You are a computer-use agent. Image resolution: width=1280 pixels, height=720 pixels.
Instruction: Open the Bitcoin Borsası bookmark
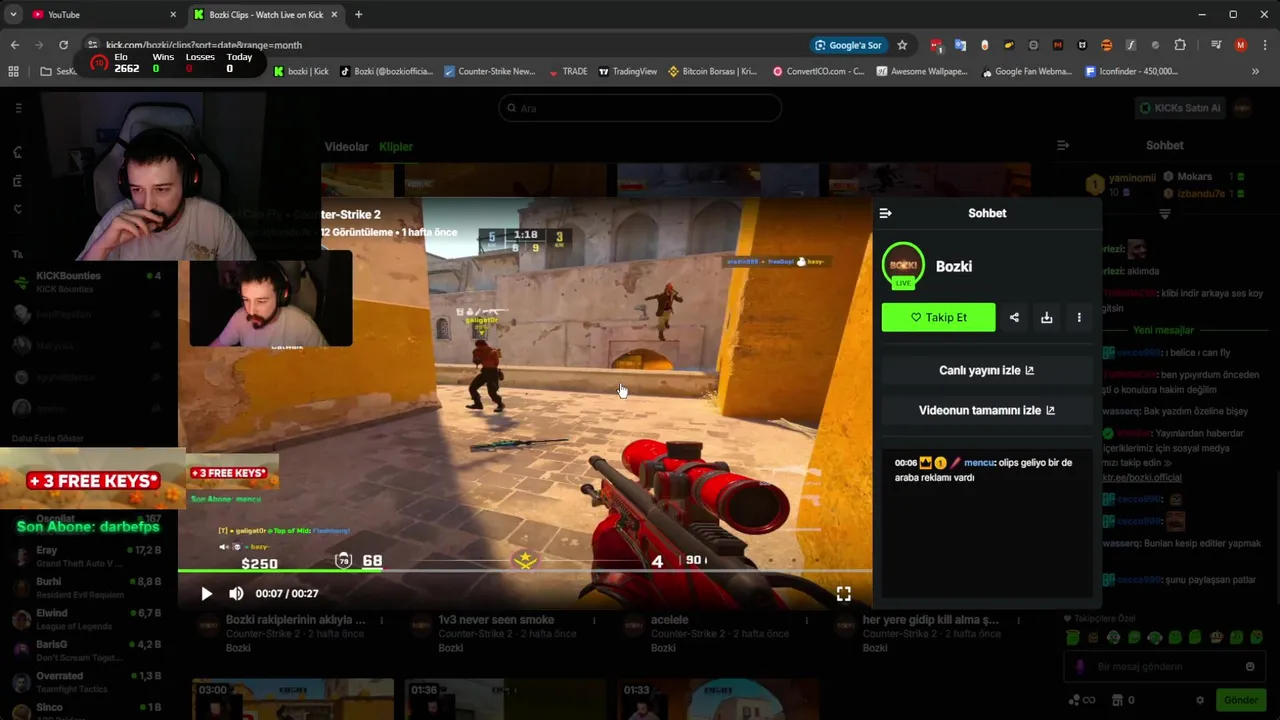[x=712, y=71]
